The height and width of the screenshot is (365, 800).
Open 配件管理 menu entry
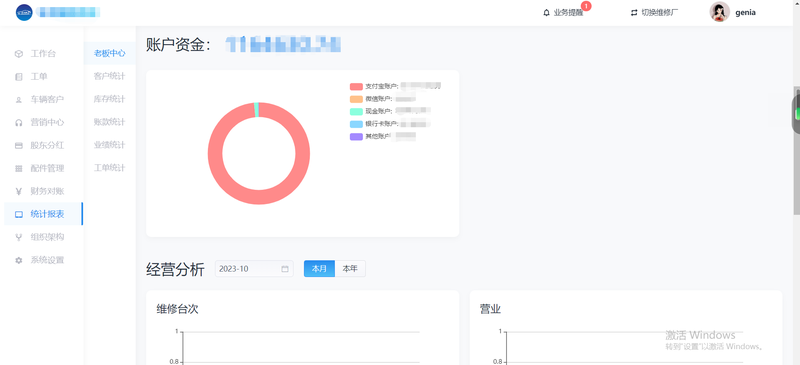[x=43, y=168]
